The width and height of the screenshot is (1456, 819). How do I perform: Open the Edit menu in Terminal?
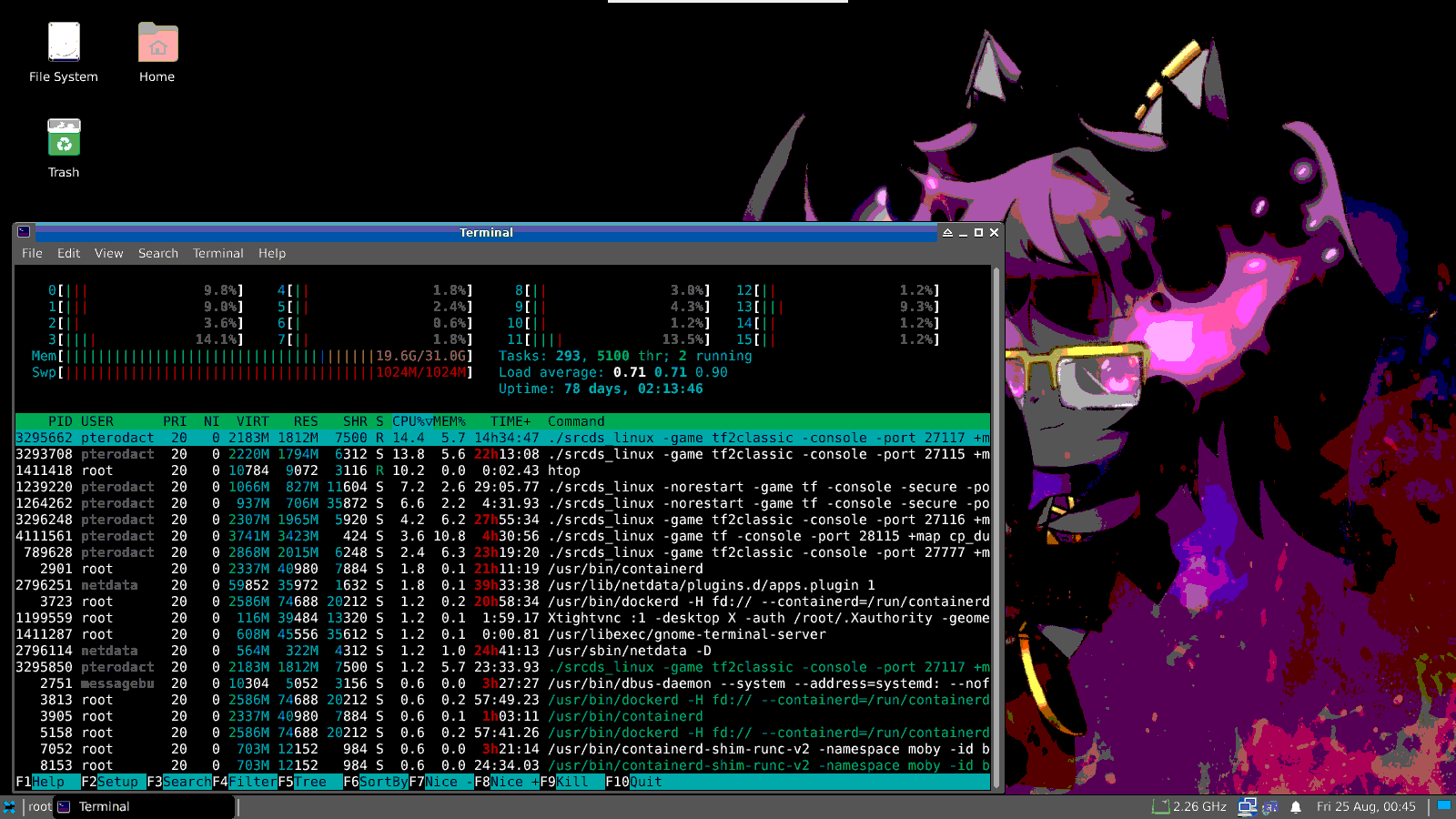coord(68,253)
